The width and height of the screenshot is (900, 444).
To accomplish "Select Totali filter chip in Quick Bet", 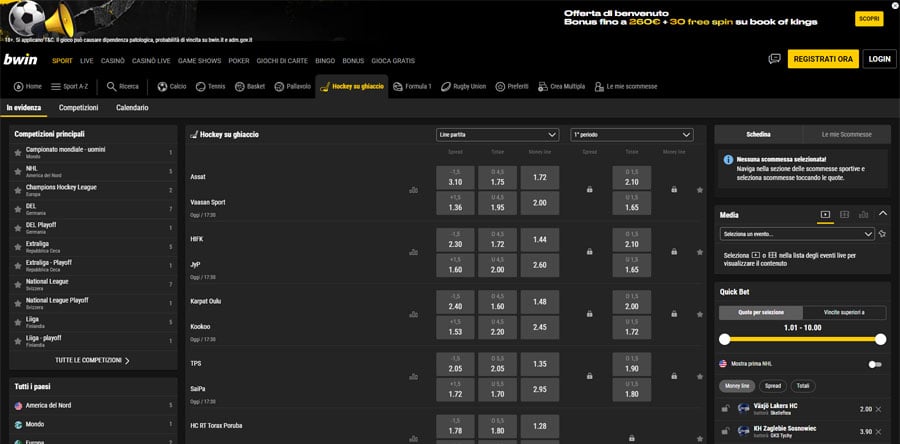I will coord(803,386).
